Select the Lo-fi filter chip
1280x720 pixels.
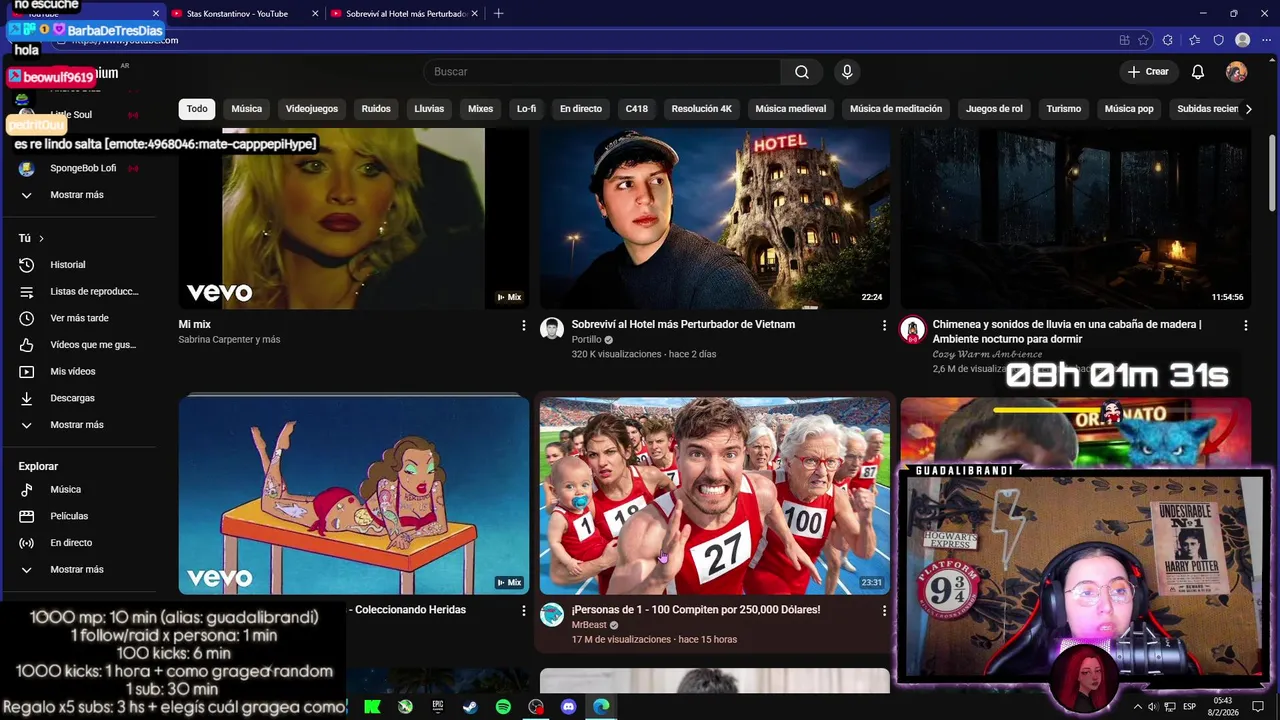[x=526, y=109]
